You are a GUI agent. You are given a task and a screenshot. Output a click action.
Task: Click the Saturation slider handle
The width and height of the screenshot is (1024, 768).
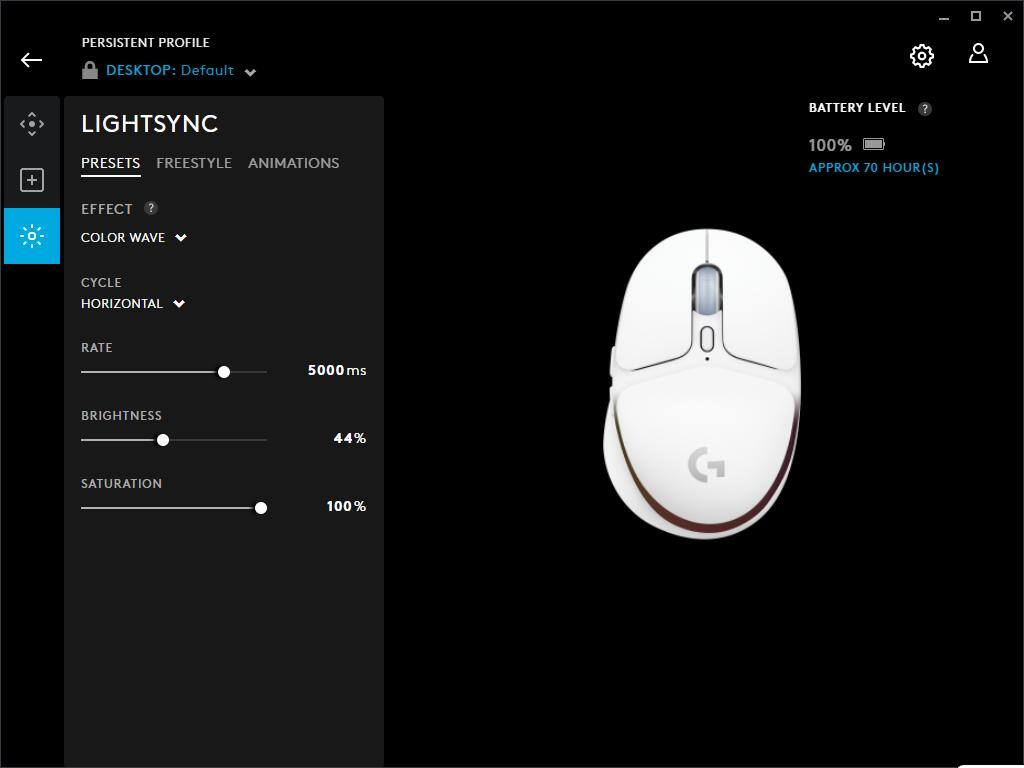click(261, 507)
